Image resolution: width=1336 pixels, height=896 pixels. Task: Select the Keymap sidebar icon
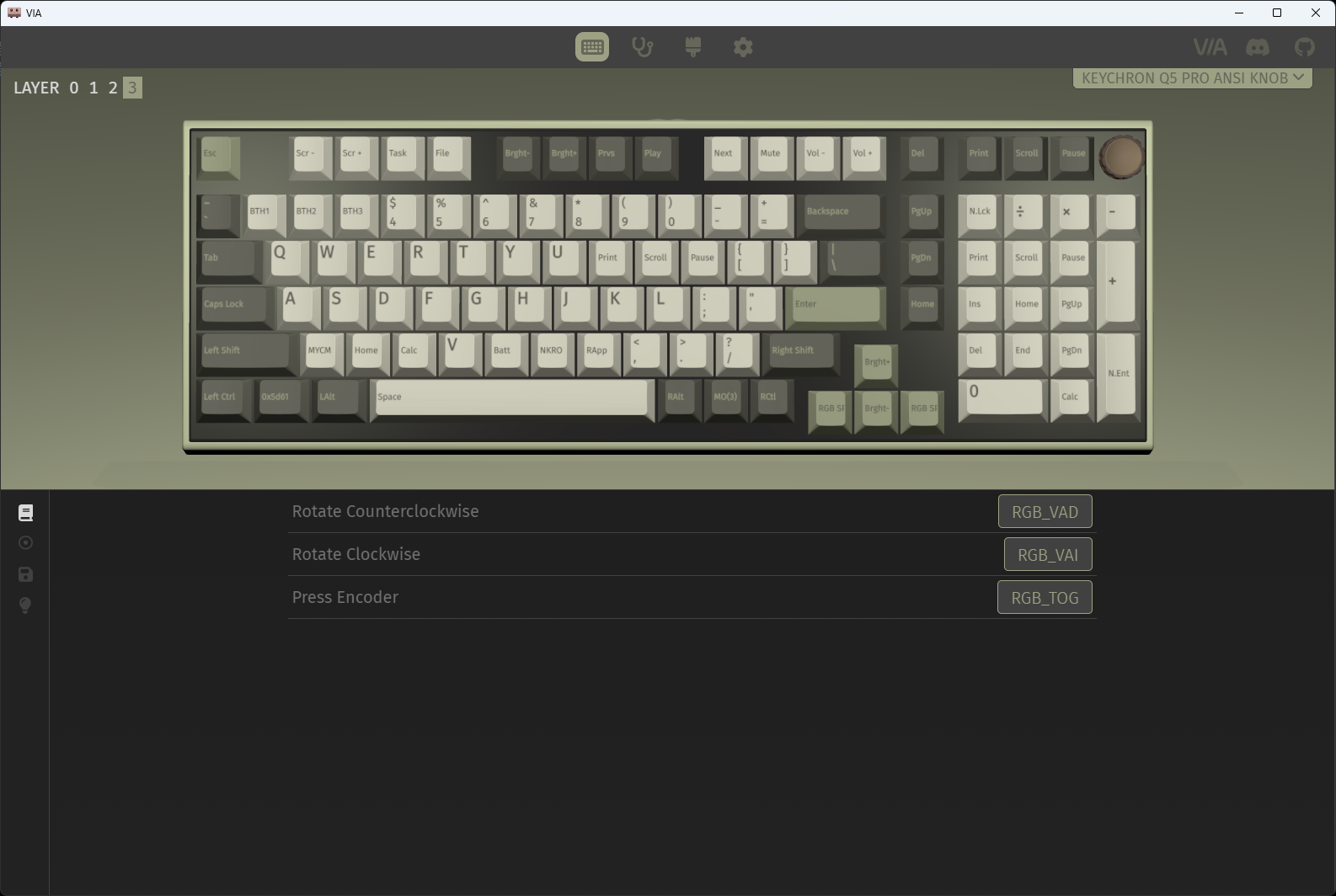(x=25, y=512)
